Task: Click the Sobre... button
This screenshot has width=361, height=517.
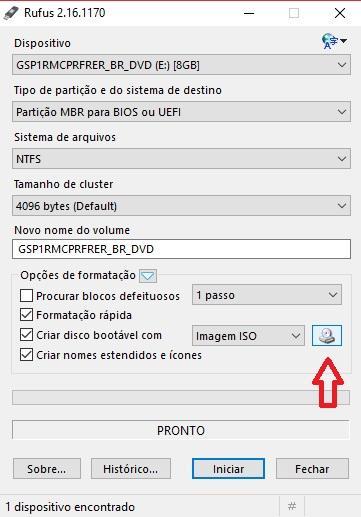Action: [x=47, y=469]
